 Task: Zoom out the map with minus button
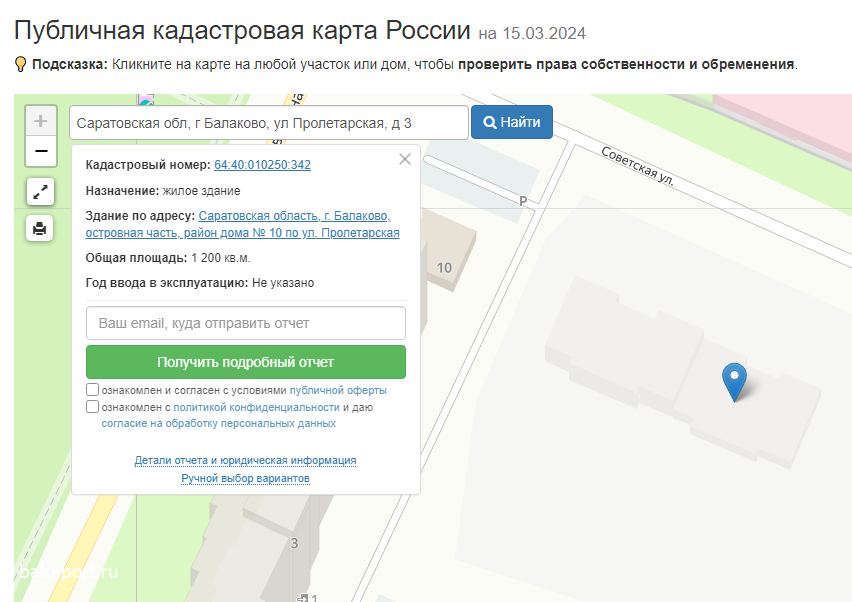coord(41,151)
